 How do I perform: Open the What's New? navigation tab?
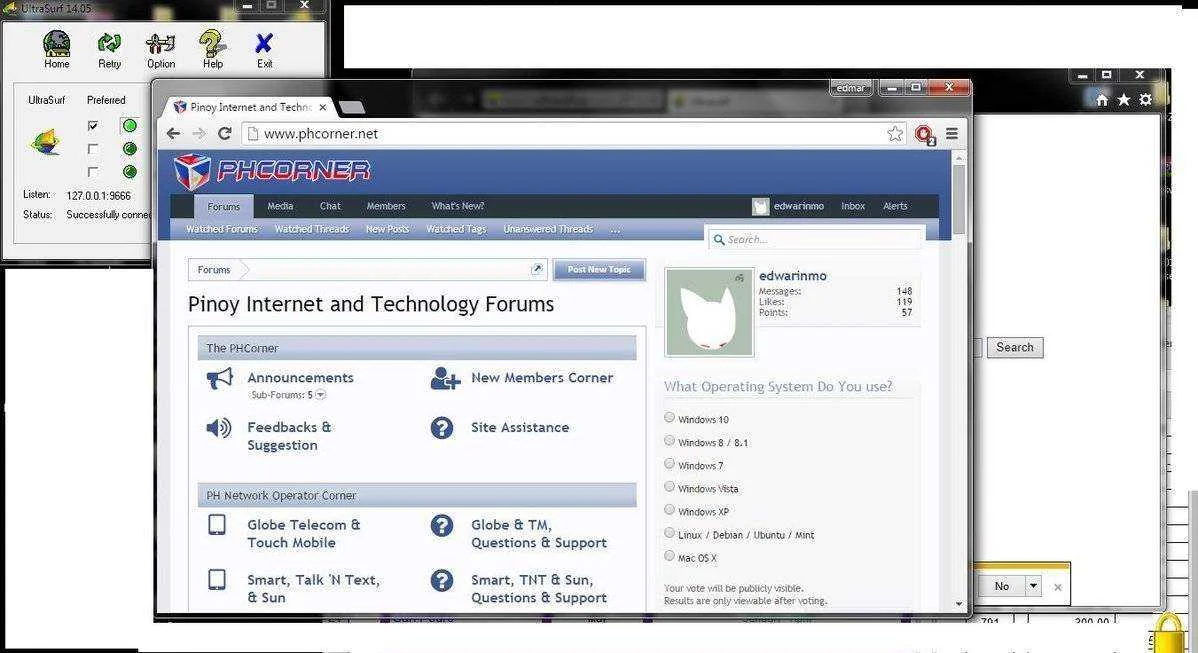coord(458,206)
